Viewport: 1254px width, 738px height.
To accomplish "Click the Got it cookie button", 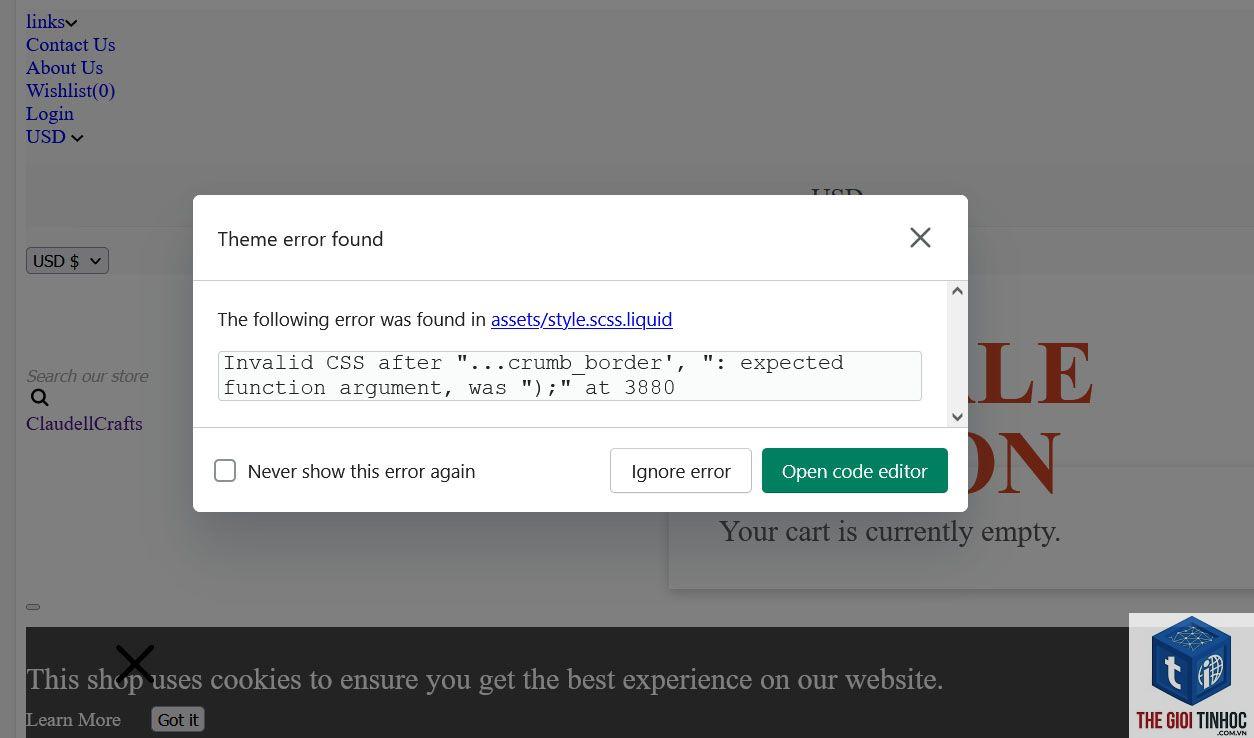I will (178, 719).
